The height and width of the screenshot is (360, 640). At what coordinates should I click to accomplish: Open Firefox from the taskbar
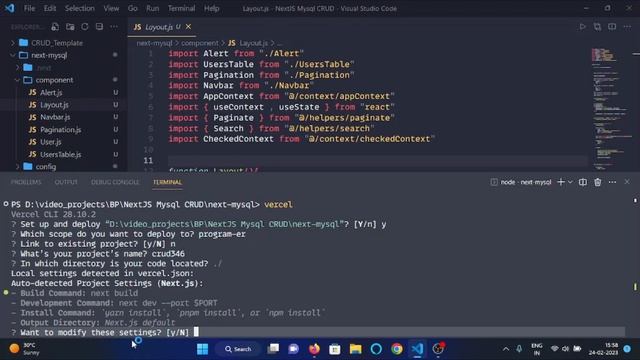(314, 349)
